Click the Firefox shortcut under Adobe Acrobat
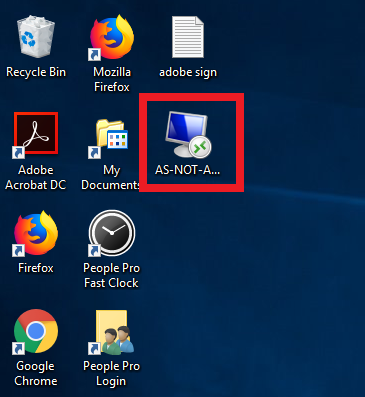The image size is (365, 397). (36, 233)
